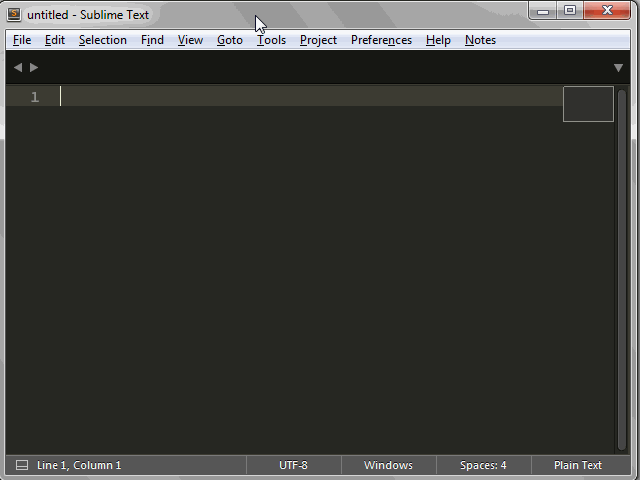This screenshot has height=480, width=640.
Task: Open the Notes menu
Action: (480, 40)
